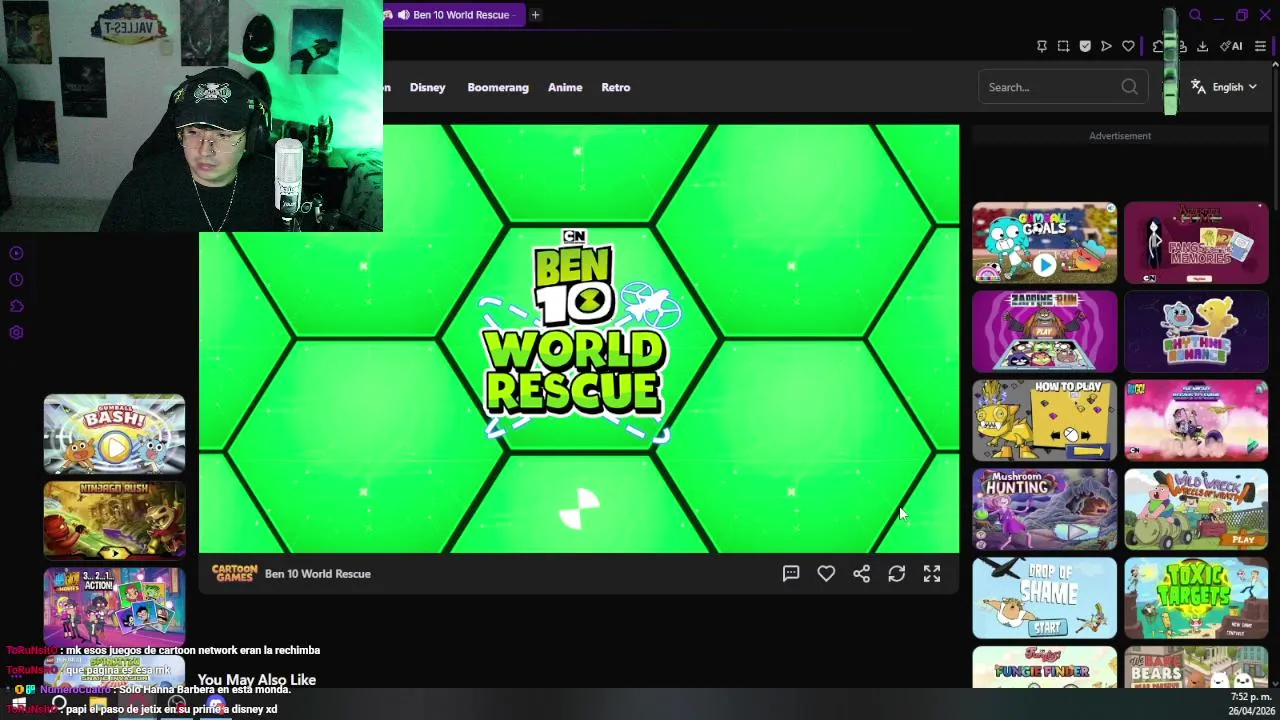Click the taskbar clock showing 7:52 p. m.
This screenshot has height=720, width=1280.
click(1252, 696)
